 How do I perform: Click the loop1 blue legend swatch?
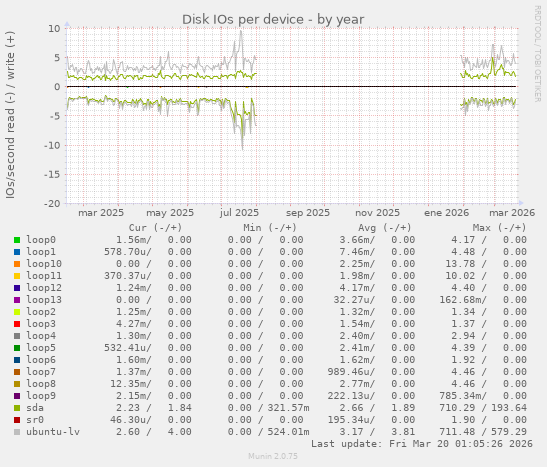17,252
